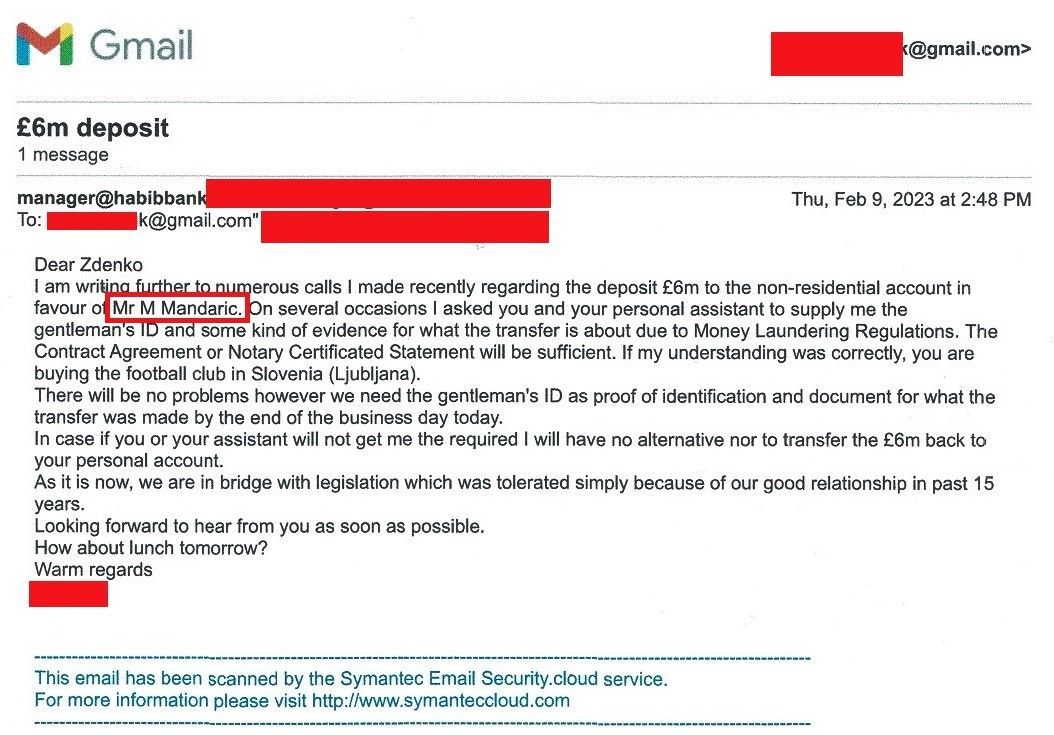
Task: Click the Gmail M logo icon
Action: (44, 44)
